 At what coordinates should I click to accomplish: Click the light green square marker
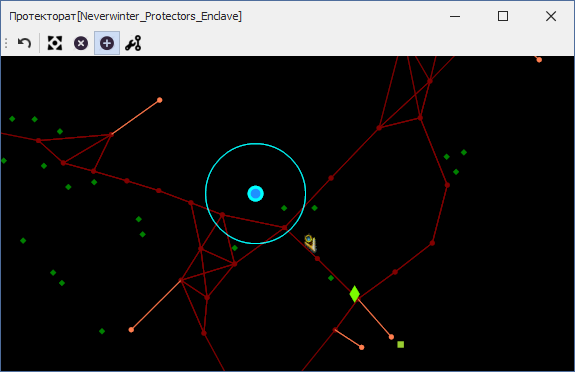[x=401, y=344]
